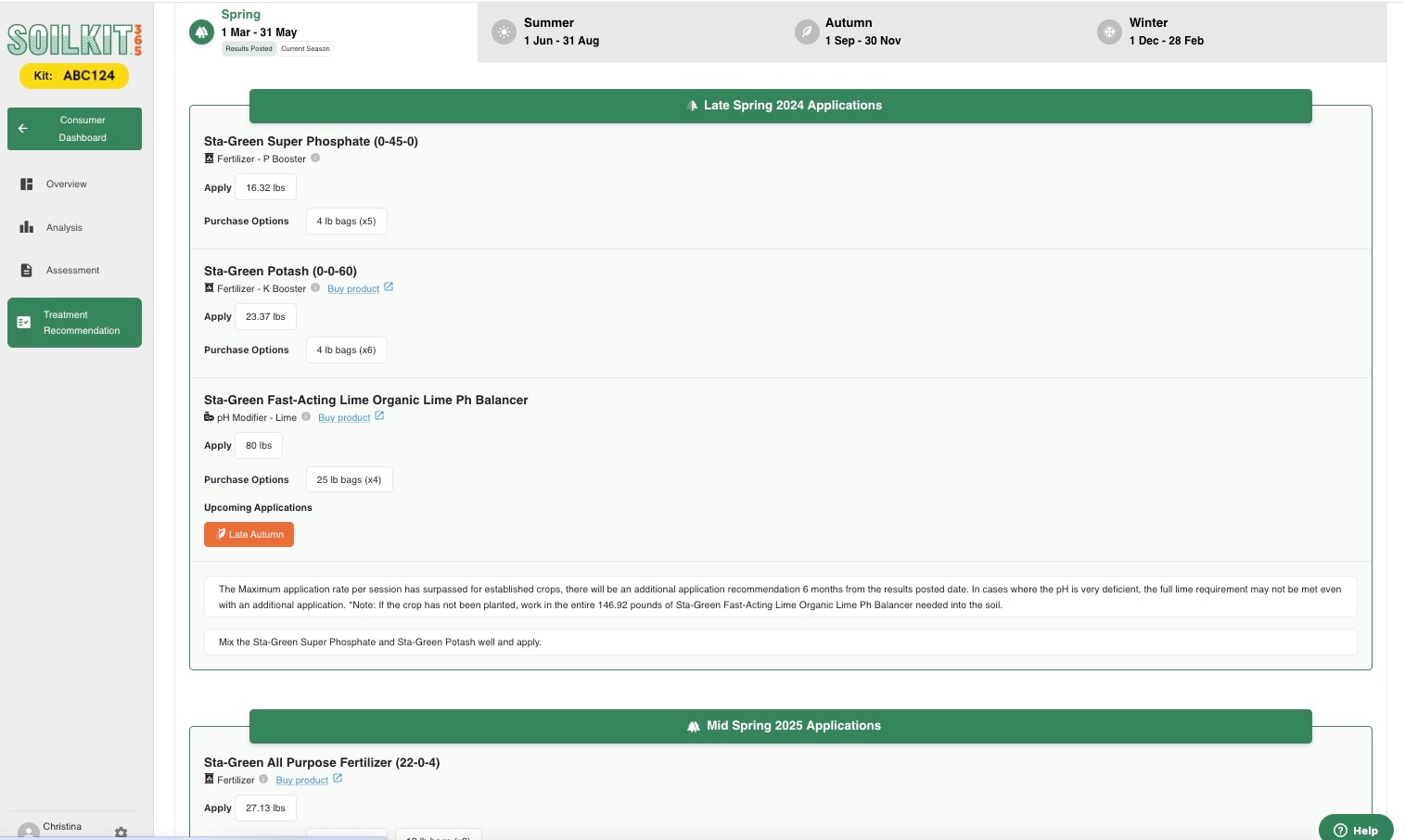Open Assessment in the sidebar
Image resolution: width=1405 pixels, height=840 pixels.
[x=74, y=270]
